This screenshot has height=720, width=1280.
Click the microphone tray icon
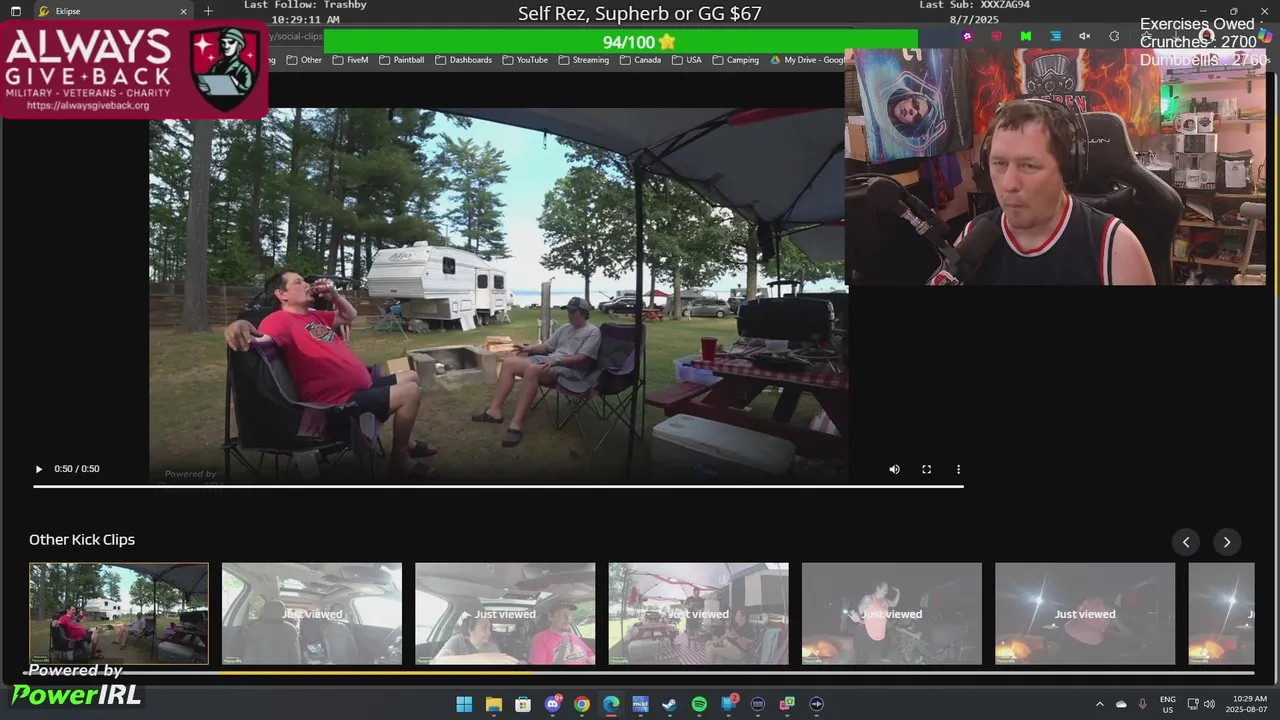tap(1143, 704)
